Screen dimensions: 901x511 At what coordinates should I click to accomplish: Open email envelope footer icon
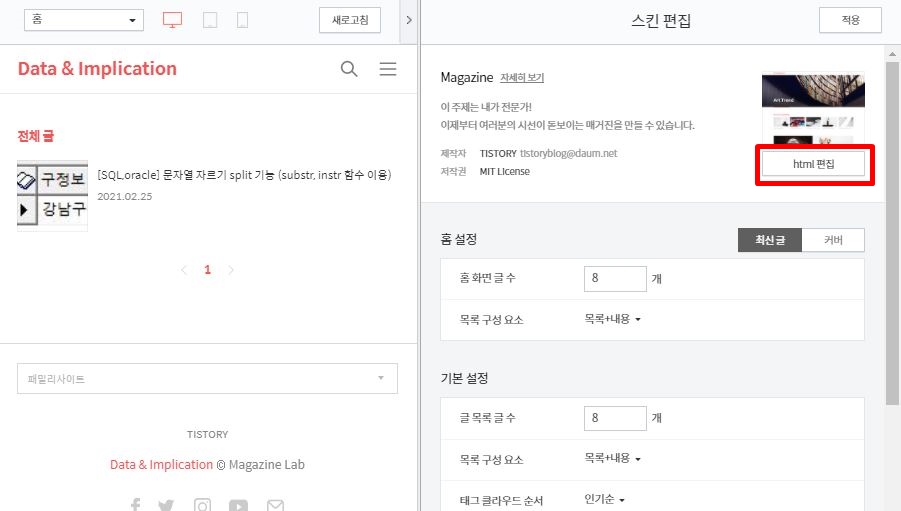point(275,505)
